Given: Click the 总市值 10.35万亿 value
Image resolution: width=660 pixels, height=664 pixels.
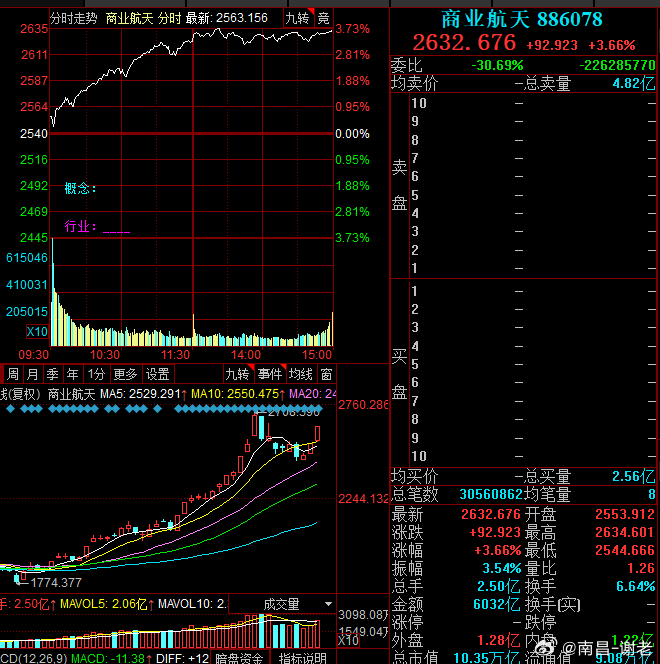Looking at the screenshot, I should [x=486, y=658].
